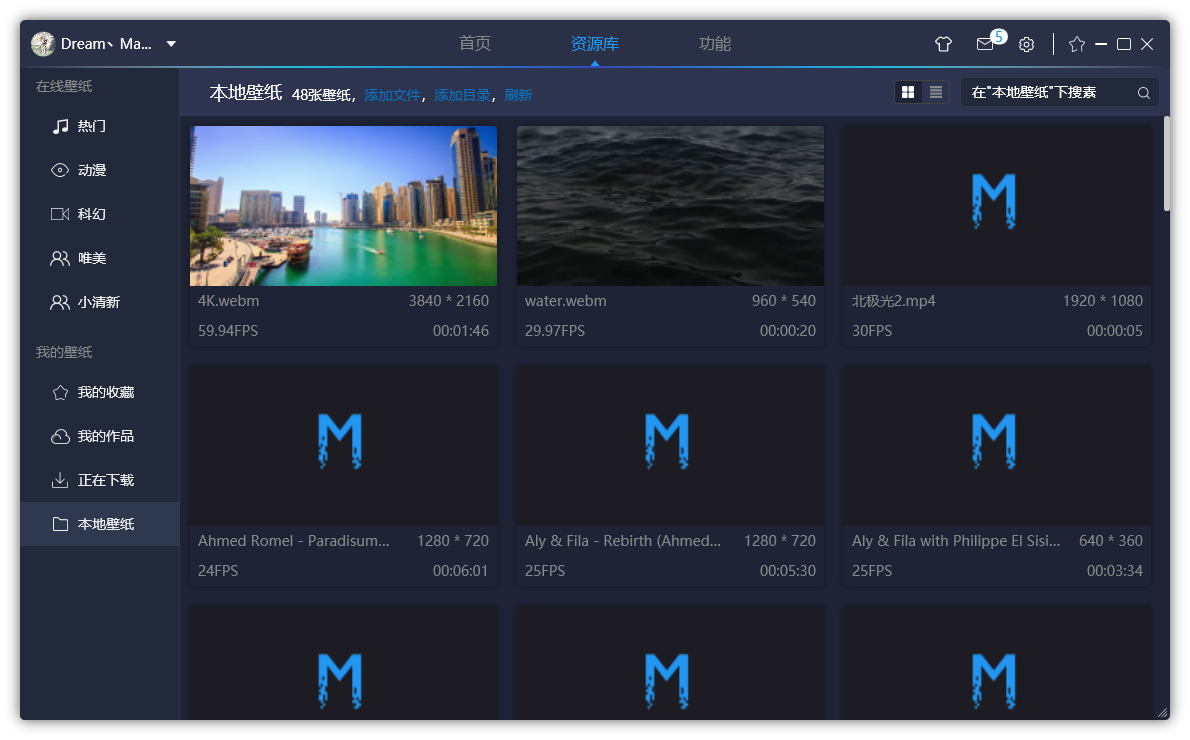Open the 功能 tab
The image size is (1190, 740).
[714, 43]
